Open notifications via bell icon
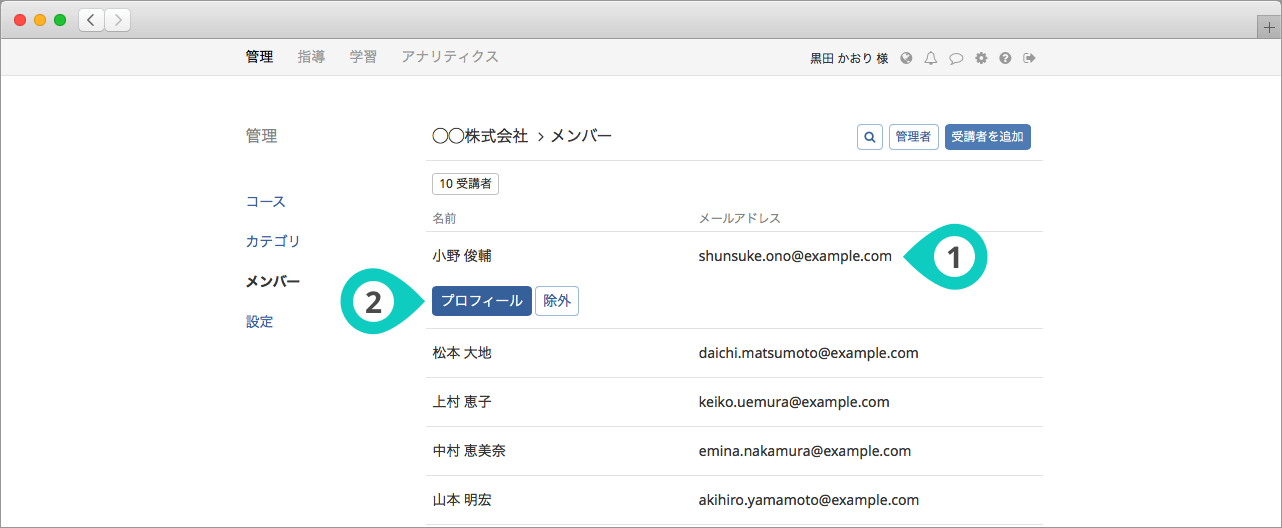Screen dimensions: 1282x528 pyautogui.click(x=931, y=58)
